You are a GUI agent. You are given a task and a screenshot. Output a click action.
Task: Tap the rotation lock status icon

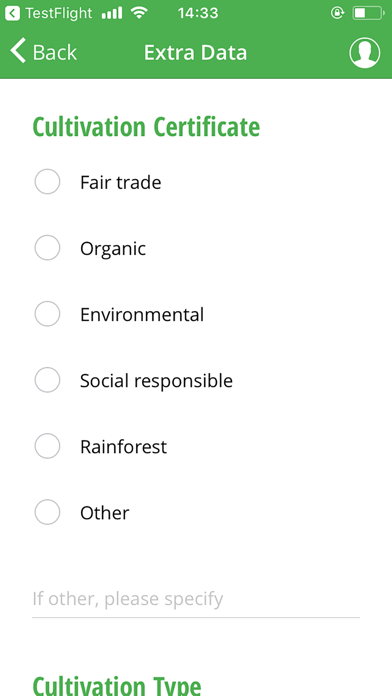coord(337,13)
